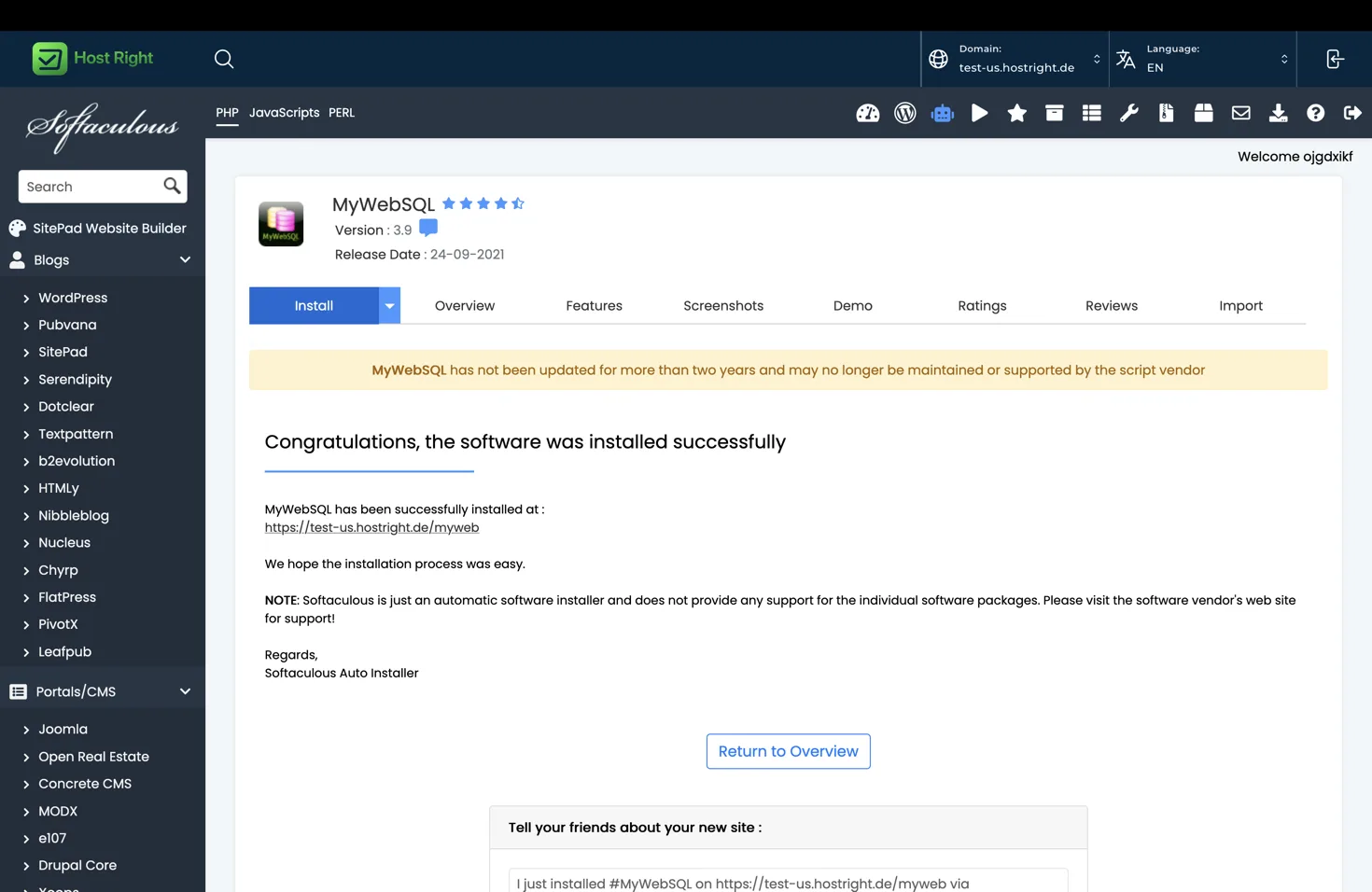Open the Language selector dropdown
This screenshot has width=1372, height=892.
(1203, 59)
